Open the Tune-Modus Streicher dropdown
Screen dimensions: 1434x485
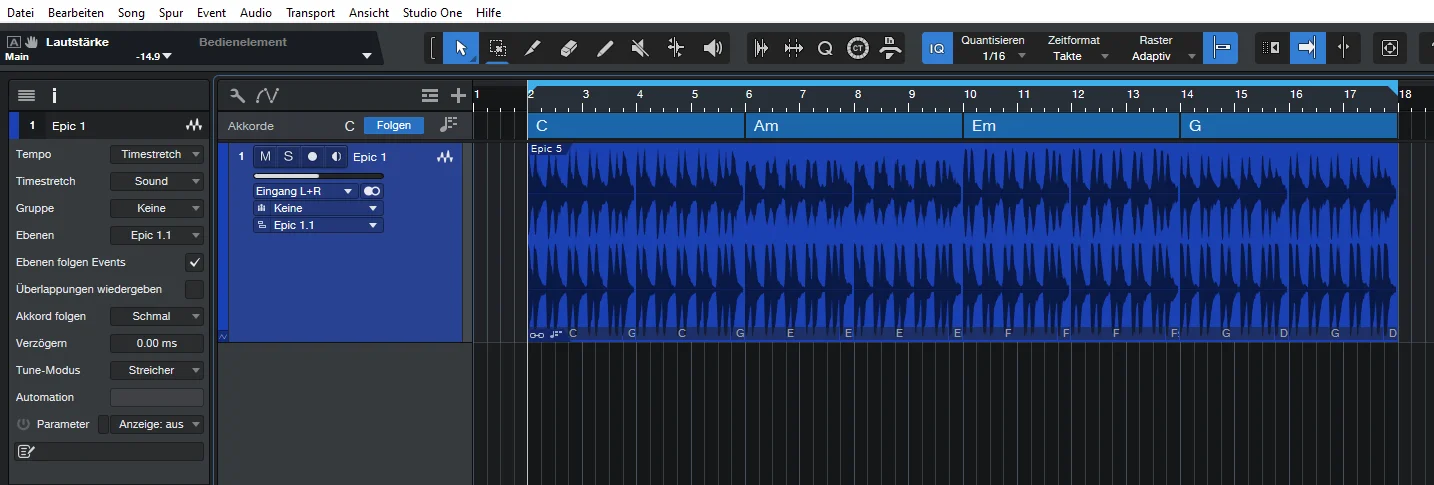(156, 370)
